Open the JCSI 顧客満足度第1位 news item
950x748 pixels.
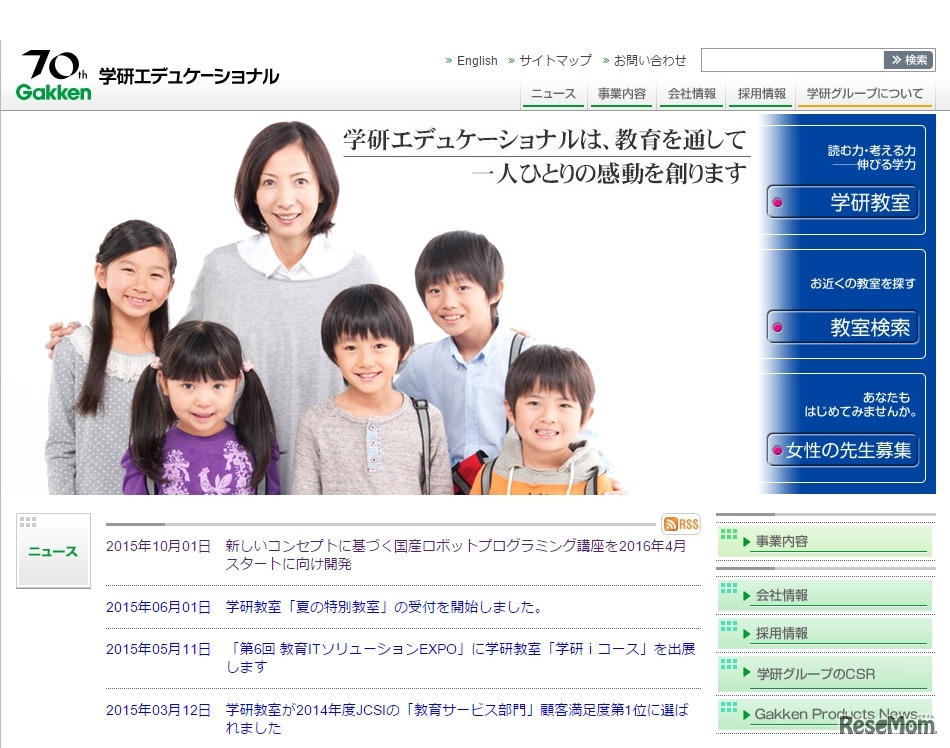457,718
